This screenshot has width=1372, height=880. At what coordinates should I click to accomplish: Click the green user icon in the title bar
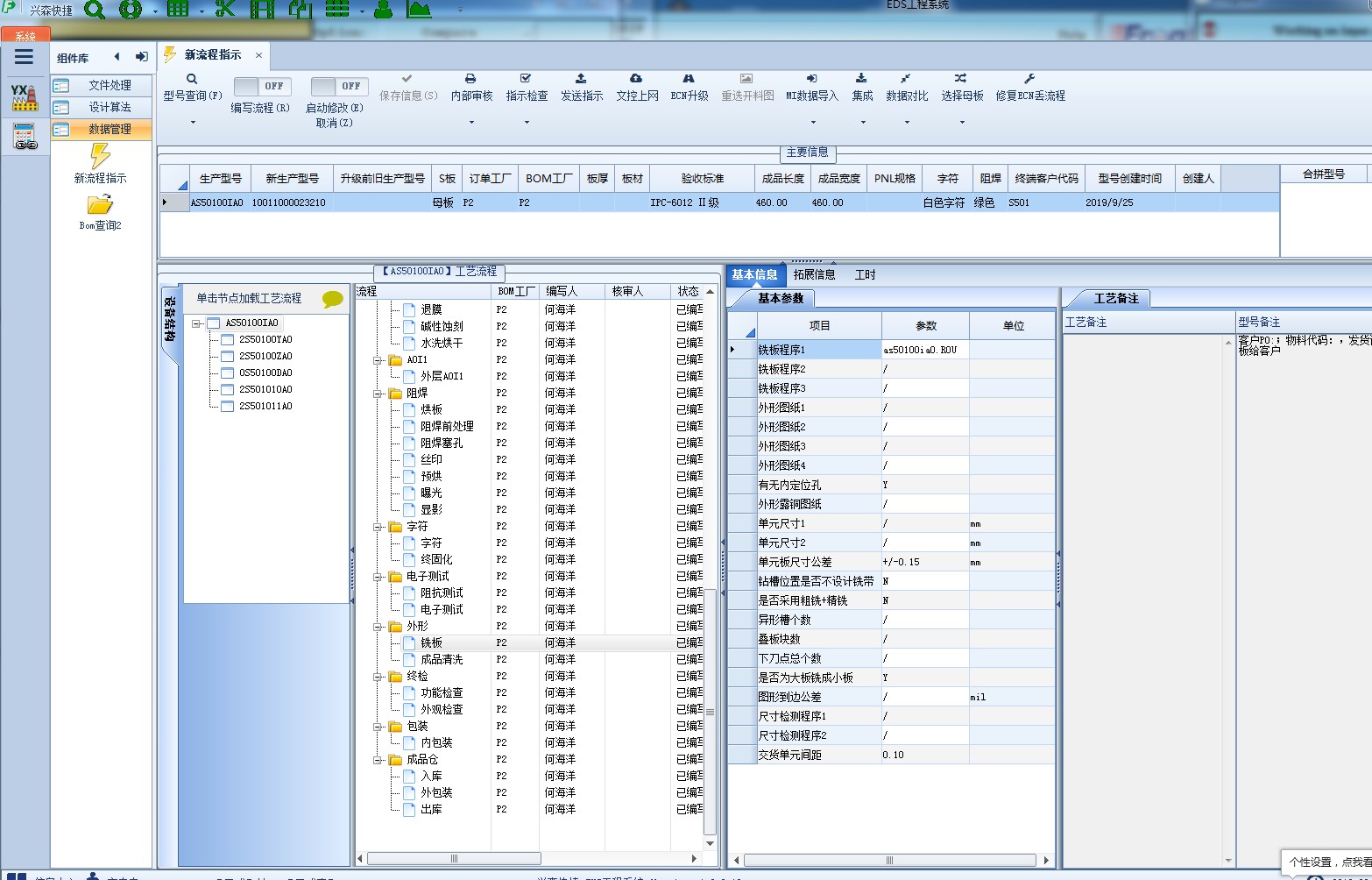[383, 10]
